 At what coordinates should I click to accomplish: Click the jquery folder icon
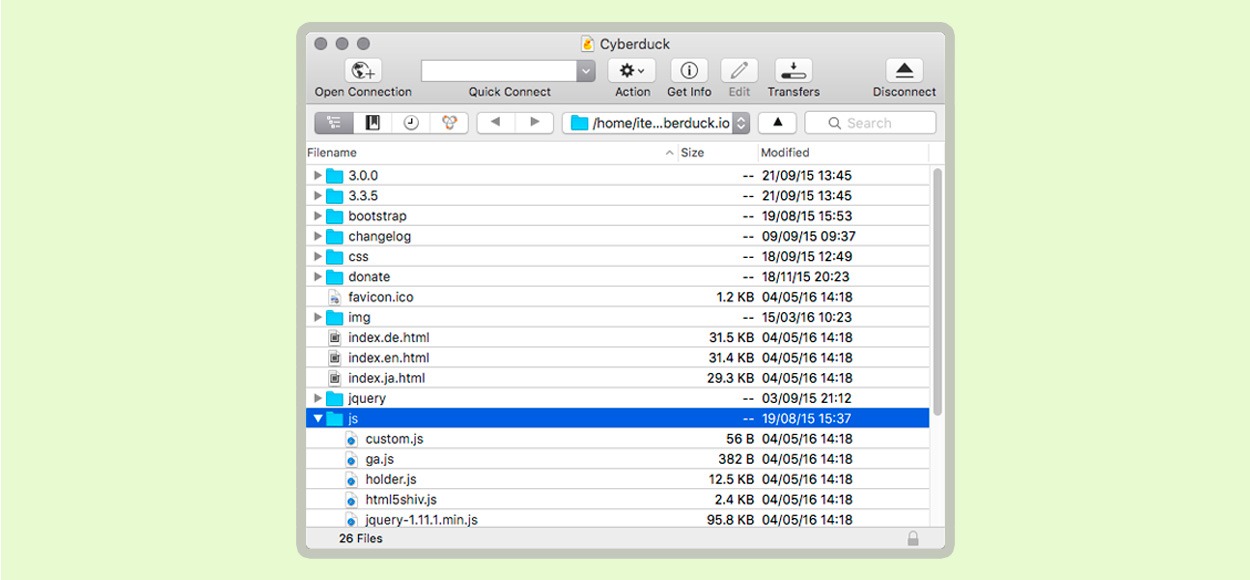(x=335, y=398)
